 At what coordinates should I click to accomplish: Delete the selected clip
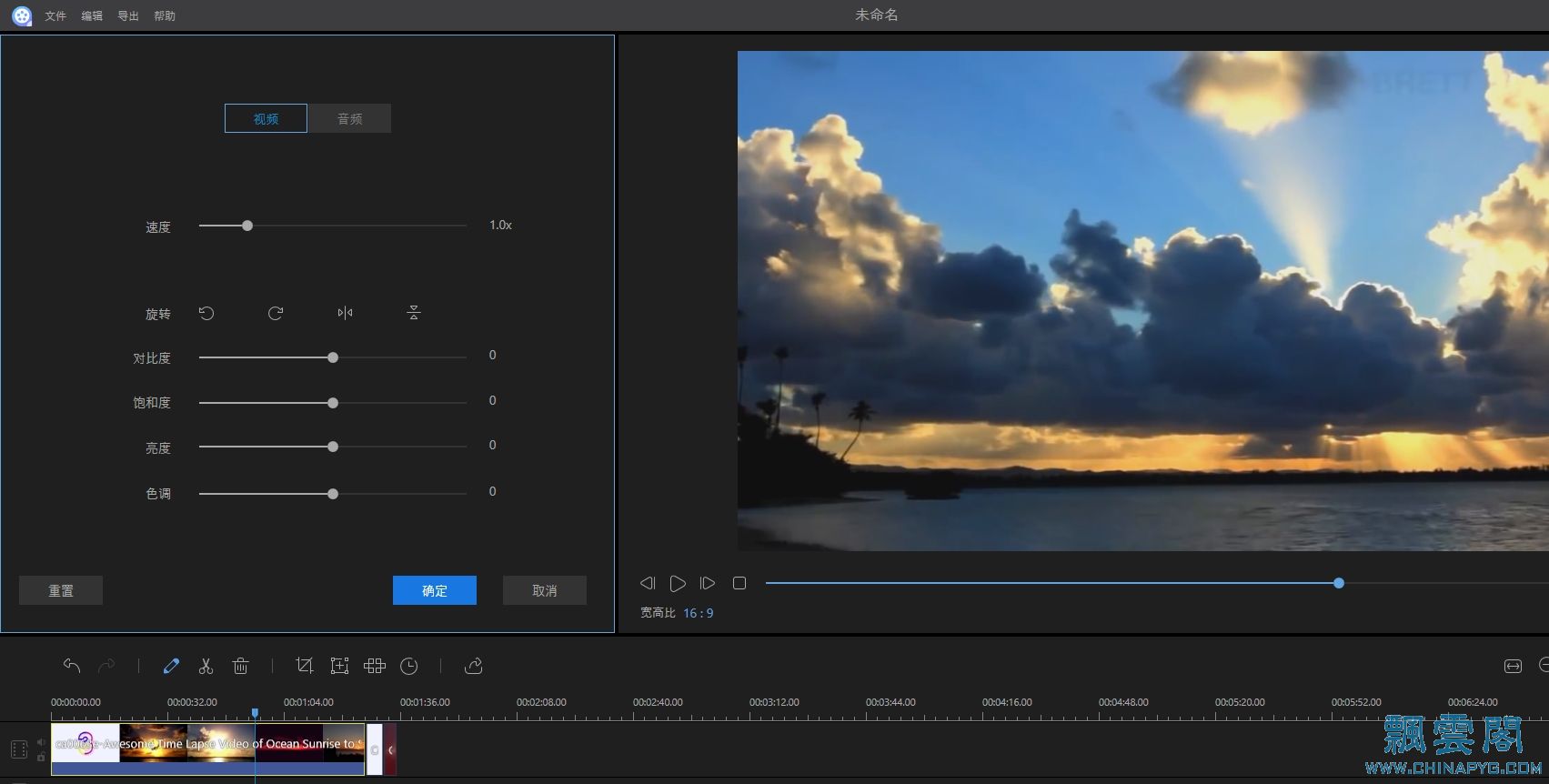point(241,666)
